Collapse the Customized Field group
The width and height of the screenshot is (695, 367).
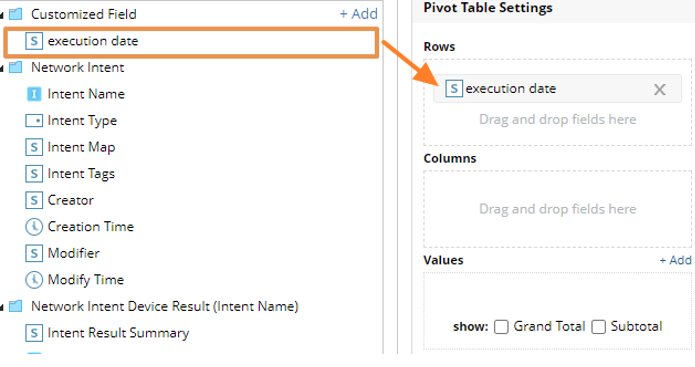(x=2, y=16)
